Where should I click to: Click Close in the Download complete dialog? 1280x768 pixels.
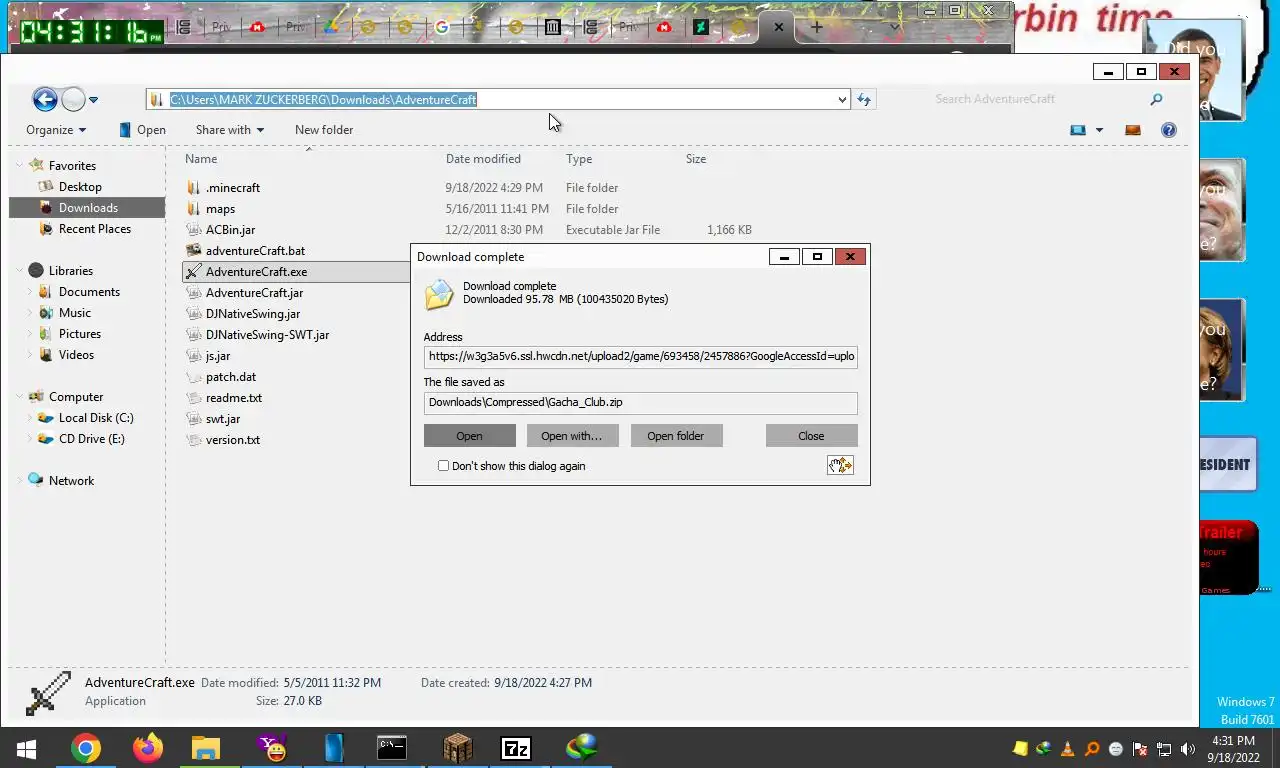(811, 436)
